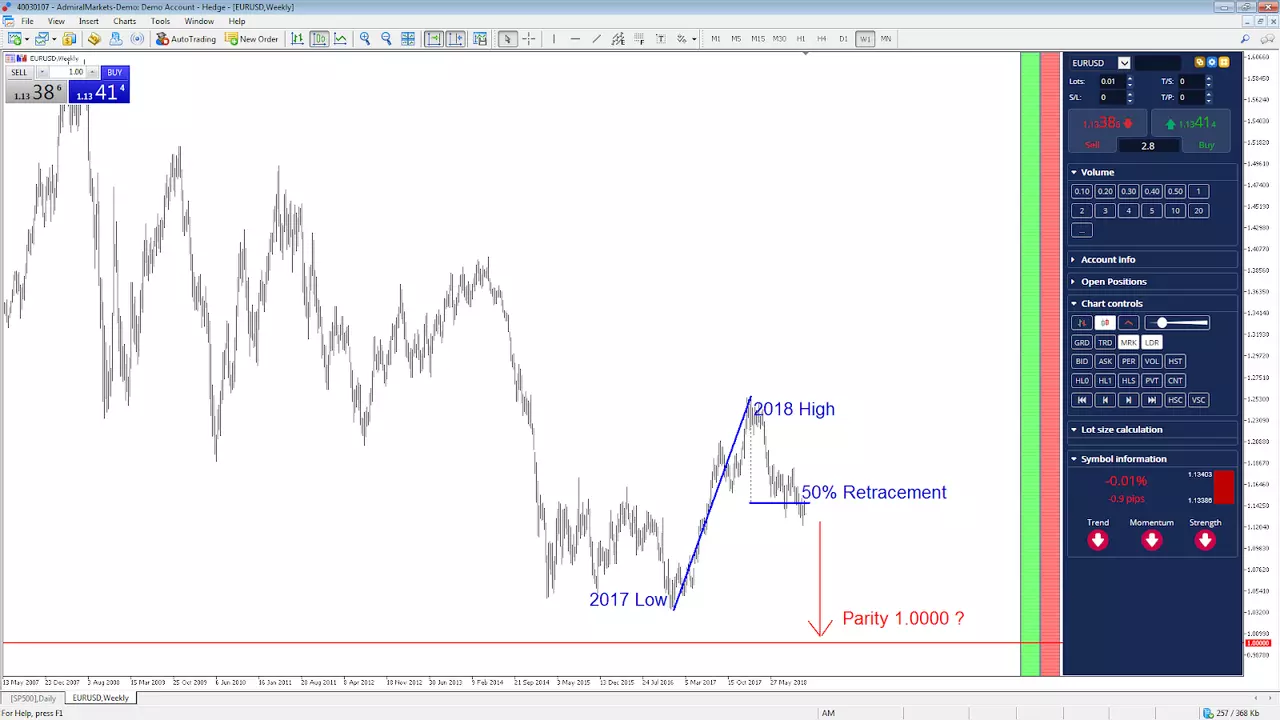1280x720 pixels.
Task: Open the profiles toolbar icon
Action: pyautogui.click(x=41, y=39)
